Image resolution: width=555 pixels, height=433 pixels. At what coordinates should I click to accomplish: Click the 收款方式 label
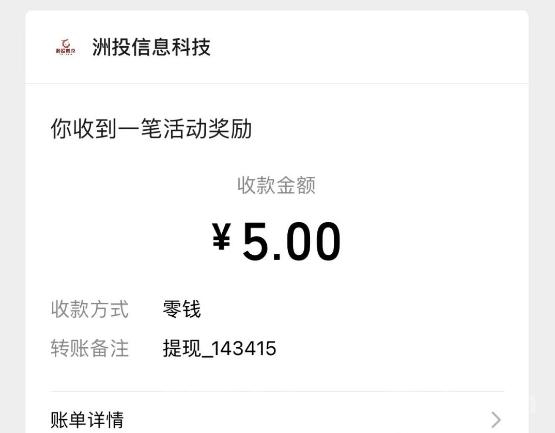tap(90, 309)
